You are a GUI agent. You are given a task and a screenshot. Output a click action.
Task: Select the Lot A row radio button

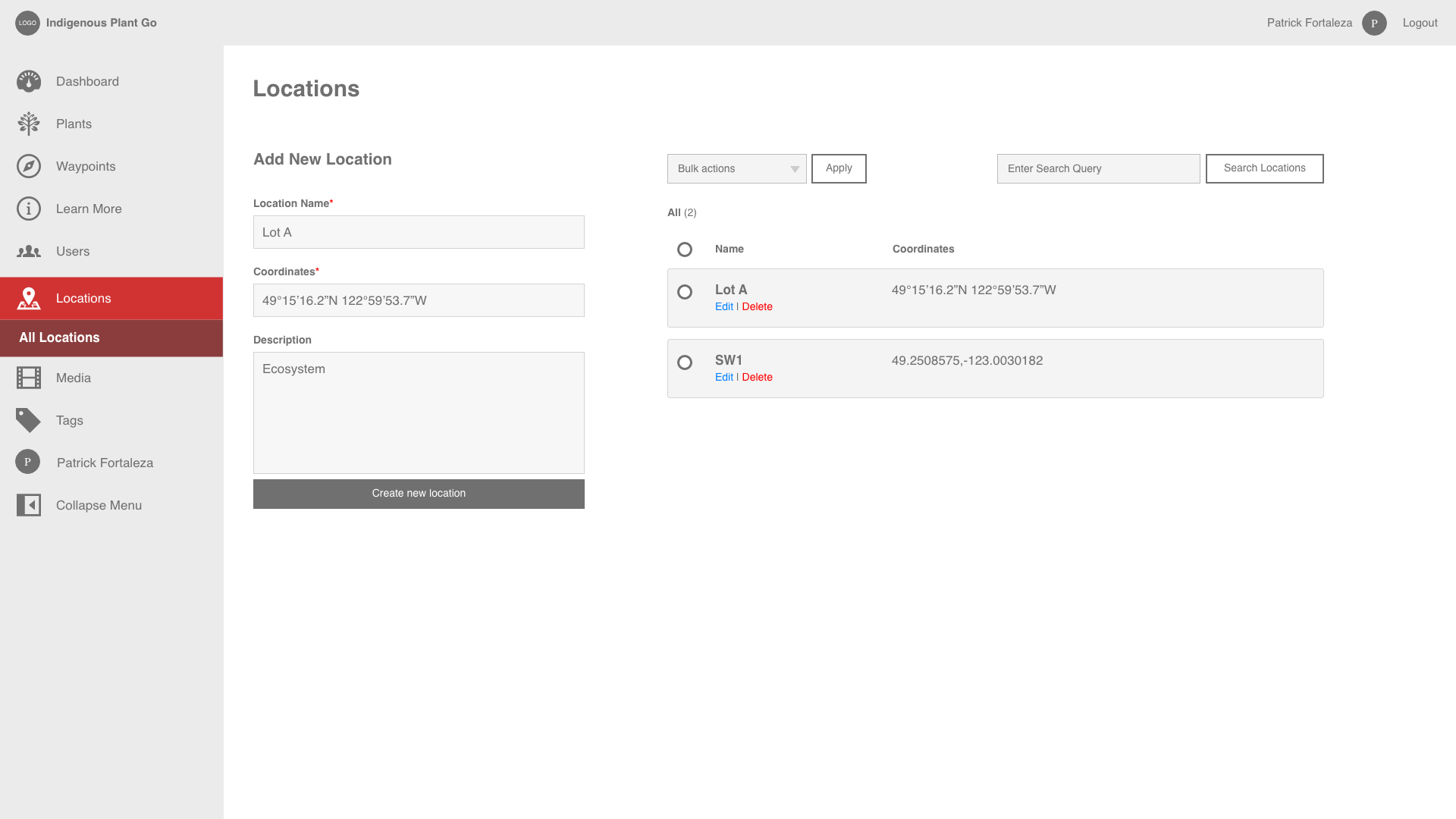(685, 292)
